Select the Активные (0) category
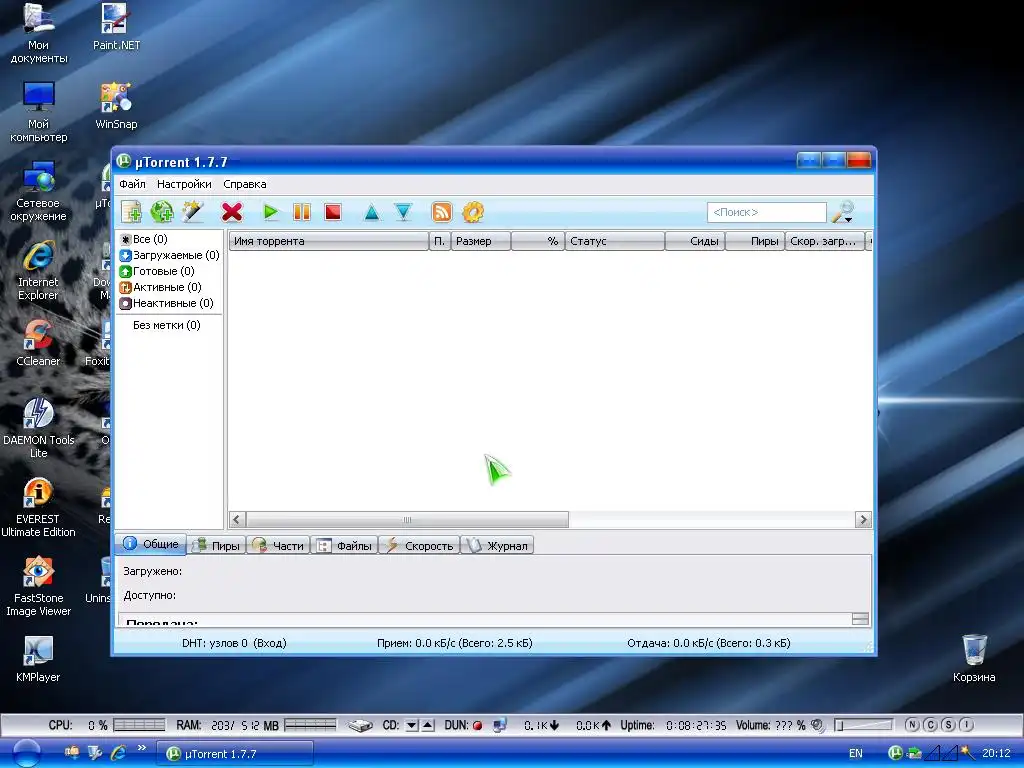 161,287
